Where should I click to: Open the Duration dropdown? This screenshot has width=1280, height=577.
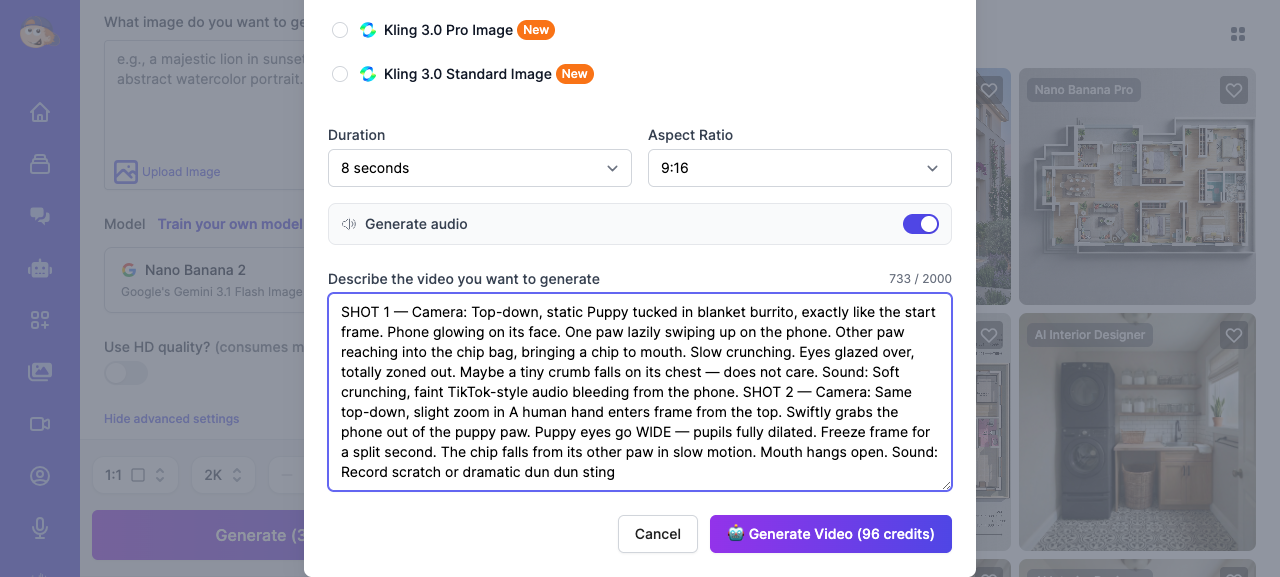click(x=479, y=168)
